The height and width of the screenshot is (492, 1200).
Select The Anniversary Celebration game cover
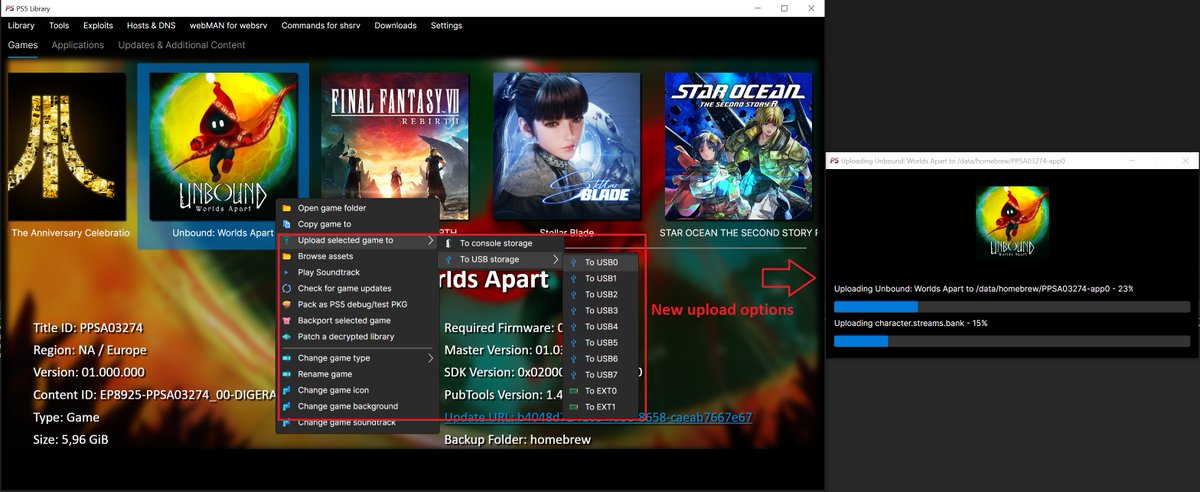pyautogui.click(x=67, y=147)
